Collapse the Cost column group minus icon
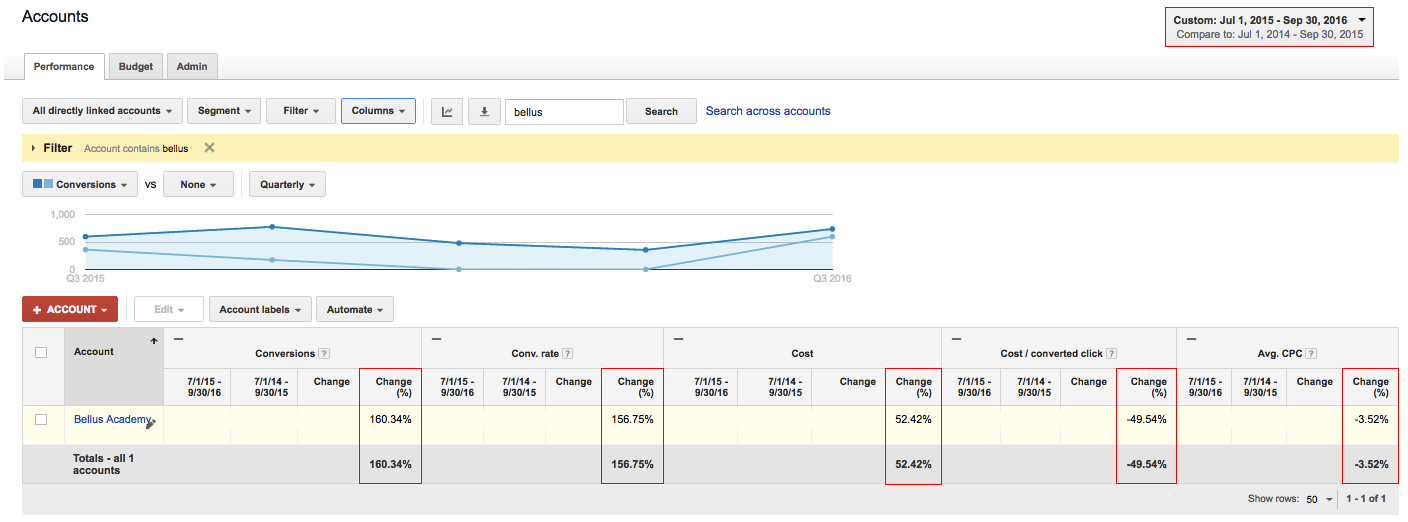 coord(678,338)
